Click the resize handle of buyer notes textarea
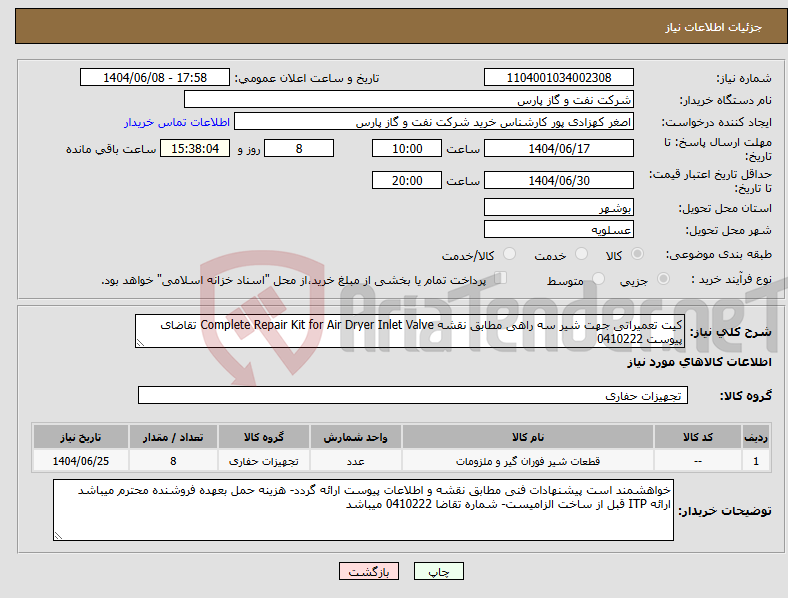This screenshot has height=598, width=788. (x=58, y=536)
